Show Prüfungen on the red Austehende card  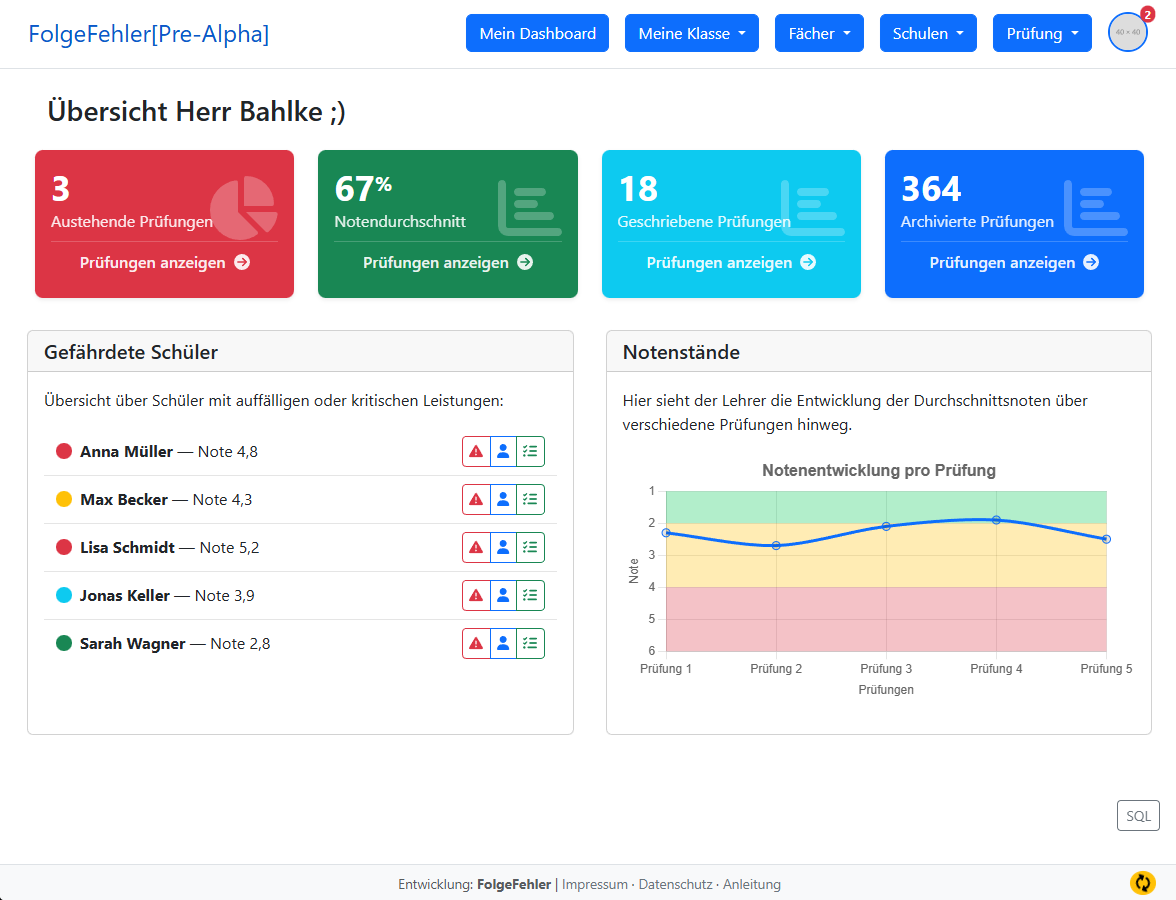(x=164, y=263)
